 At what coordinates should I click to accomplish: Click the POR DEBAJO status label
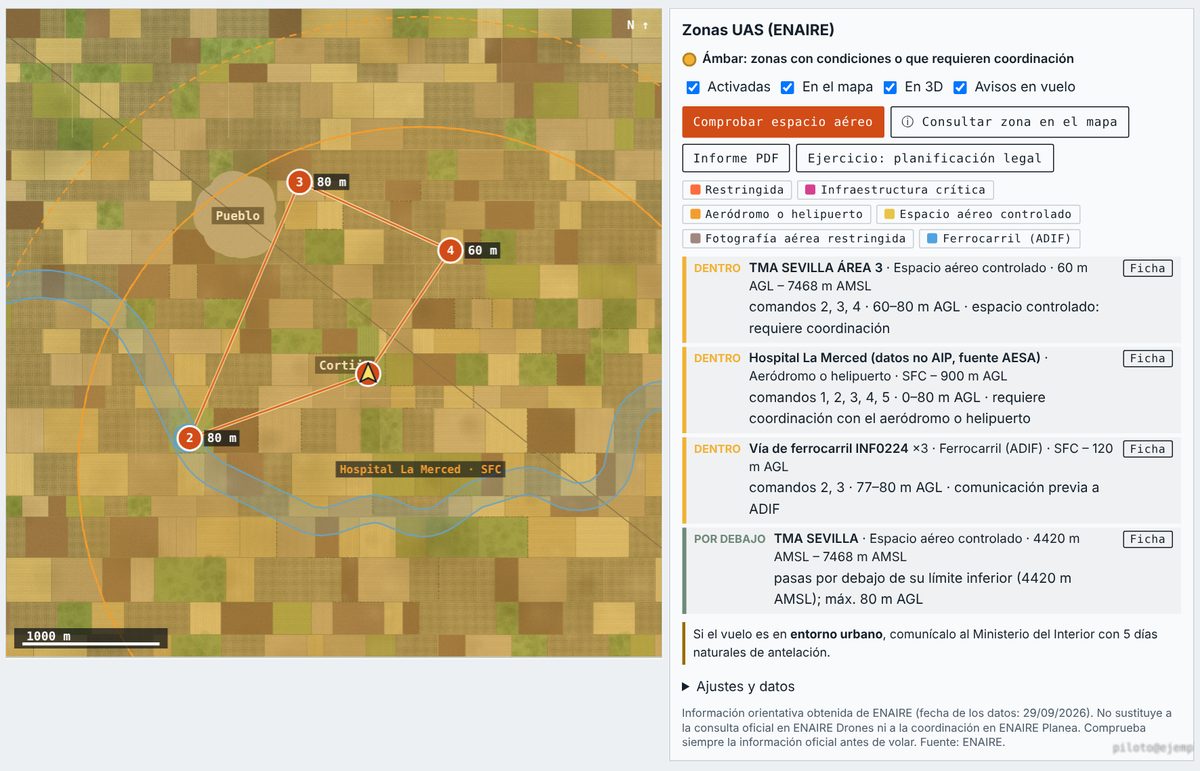(x=729, y=539)
